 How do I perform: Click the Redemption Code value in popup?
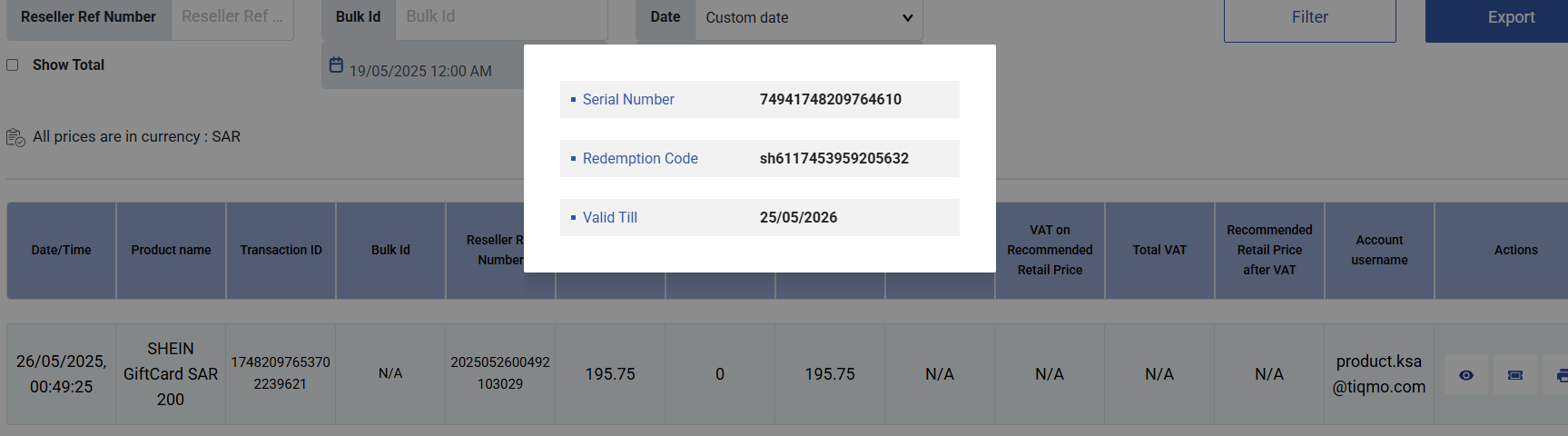[833, 158]
